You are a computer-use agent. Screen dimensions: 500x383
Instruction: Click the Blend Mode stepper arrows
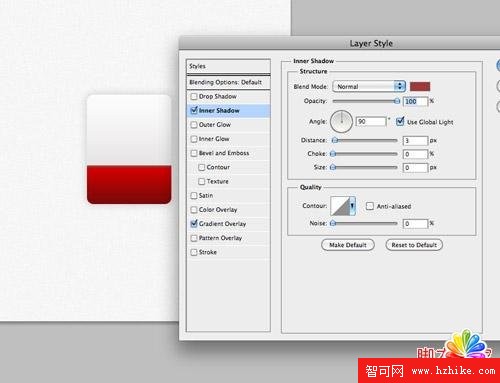[399, 86]
